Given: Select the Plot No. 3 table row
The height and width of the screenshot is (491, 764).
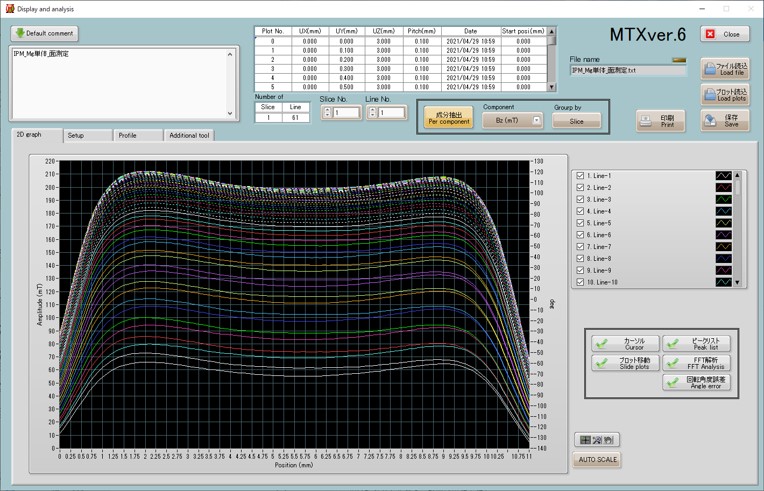Looking at the screenshot, I should pos(401,69).
